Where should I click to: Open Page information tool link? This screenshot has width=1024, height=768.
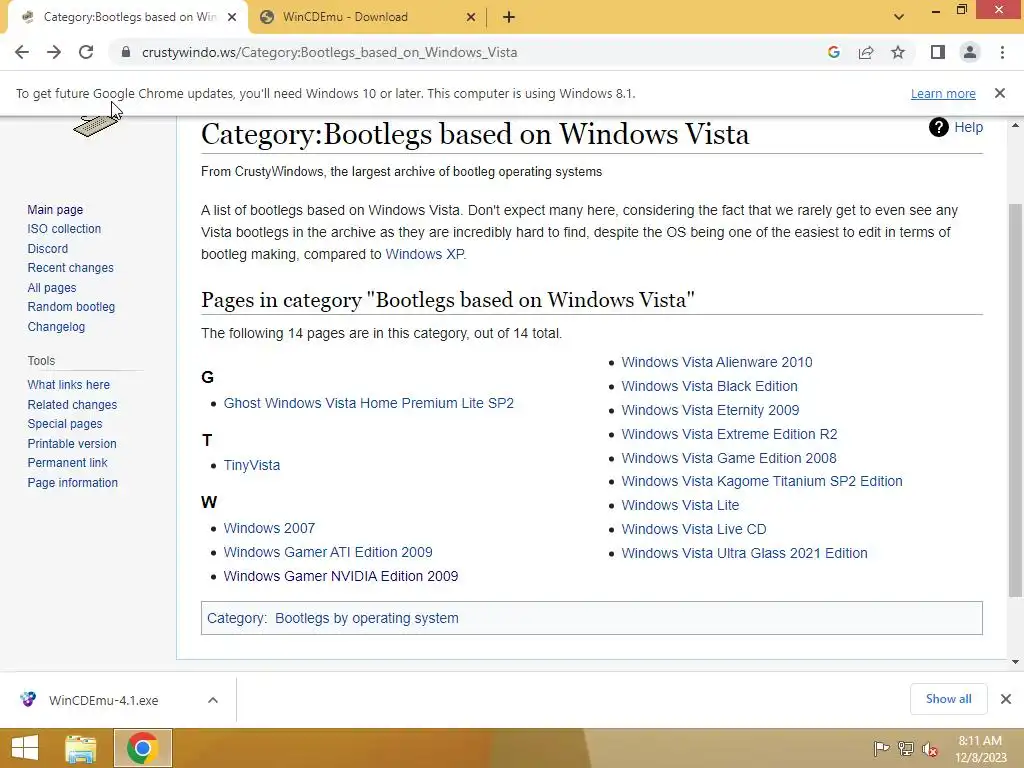click(72, 483)
